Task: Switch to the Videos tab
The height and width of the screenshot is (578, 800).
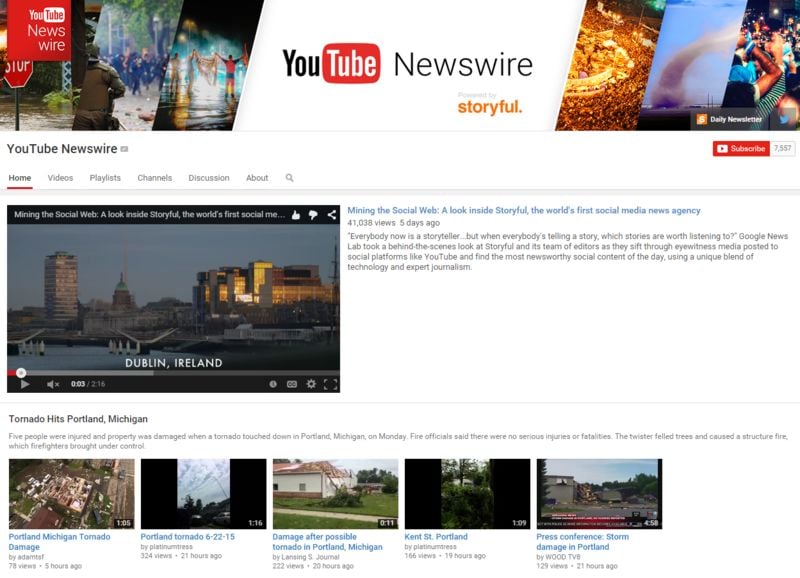Action: click(x=60, y=178)
